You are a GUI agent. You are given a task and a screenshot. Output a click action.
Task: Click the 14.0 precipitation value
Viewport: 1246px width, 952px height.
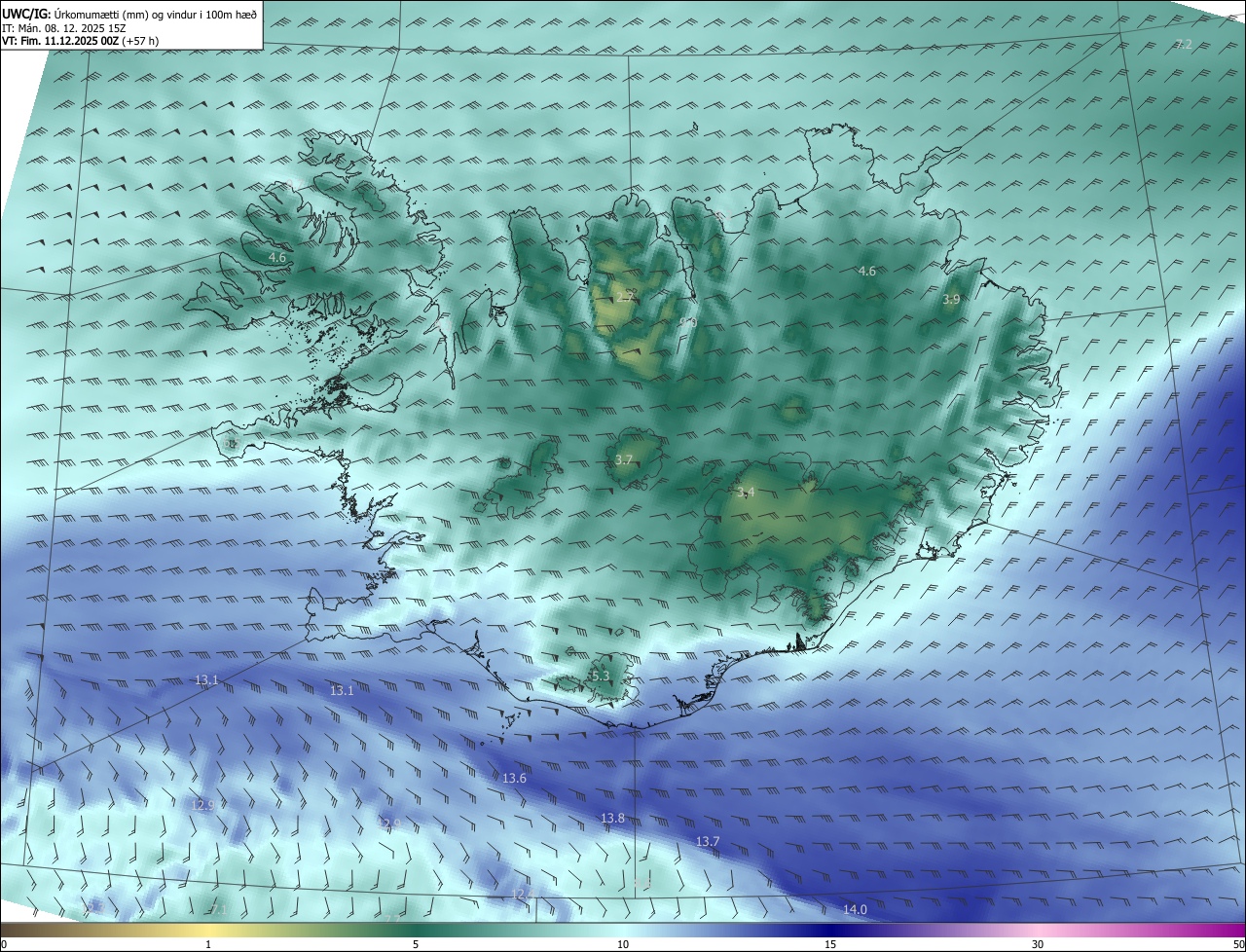855,909
